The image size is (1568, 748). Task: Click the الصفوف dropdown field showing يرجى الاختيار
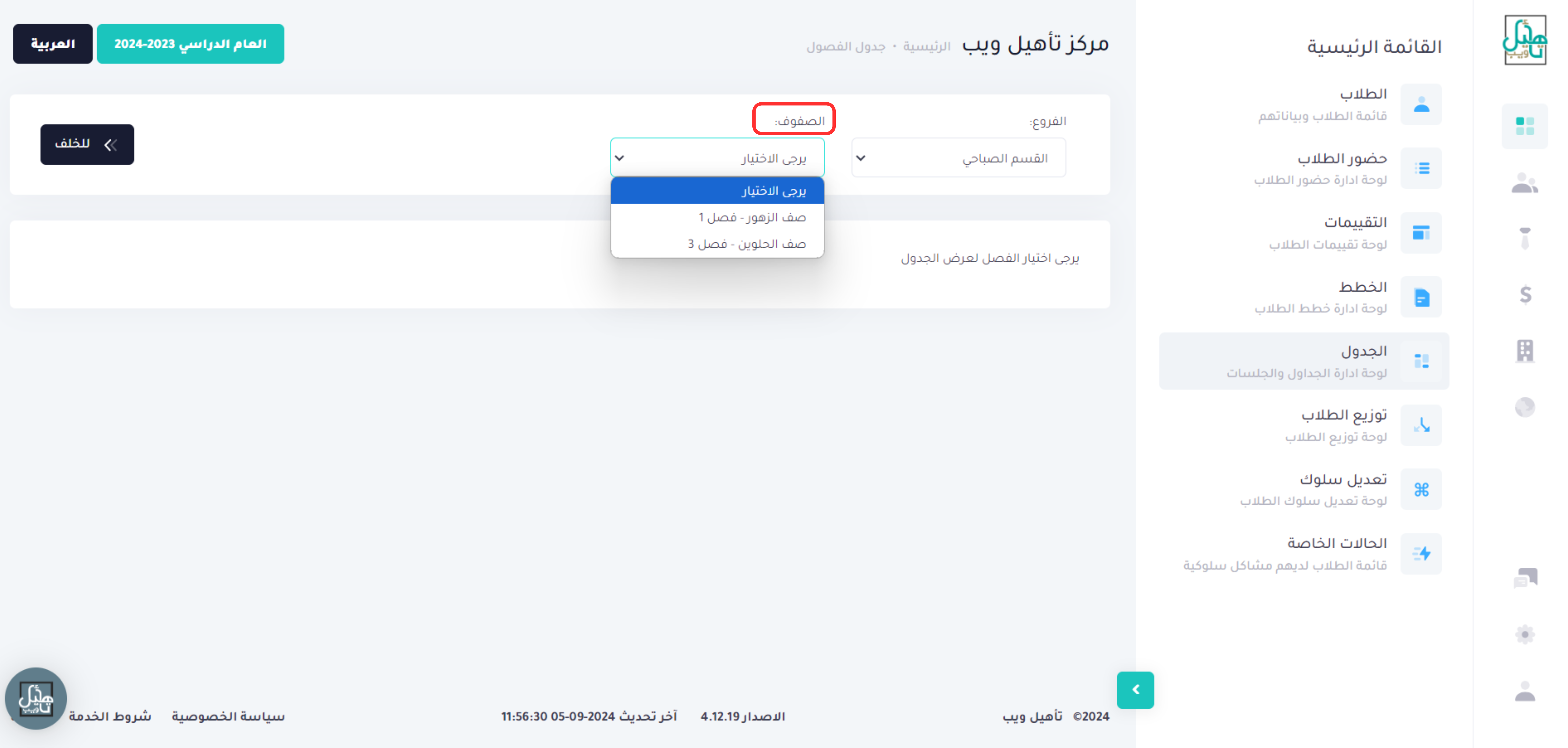click(717, 158)
